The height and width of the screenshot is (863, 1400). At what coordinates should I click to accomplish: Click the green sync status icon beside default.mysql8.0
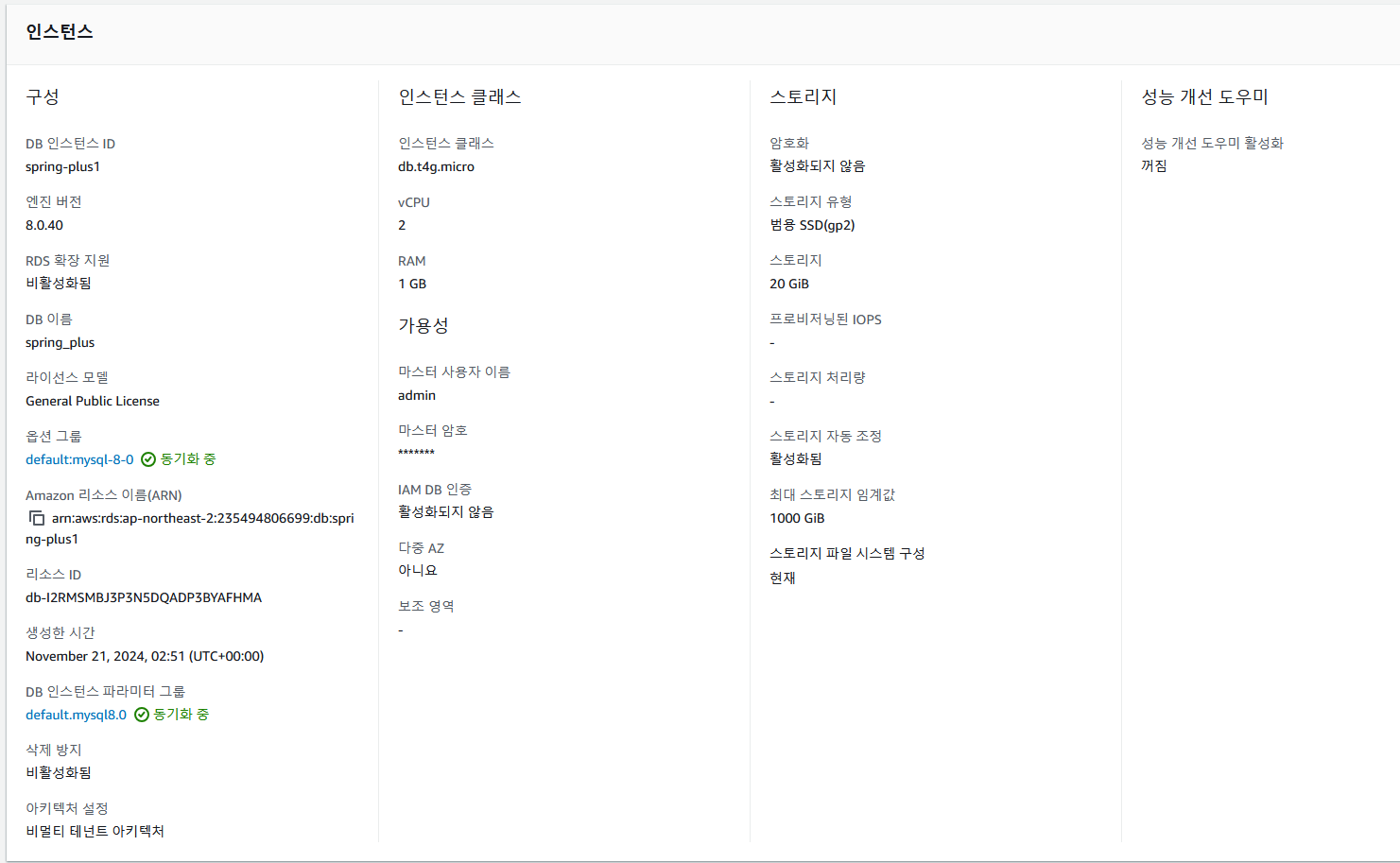[x=142, y=715]
